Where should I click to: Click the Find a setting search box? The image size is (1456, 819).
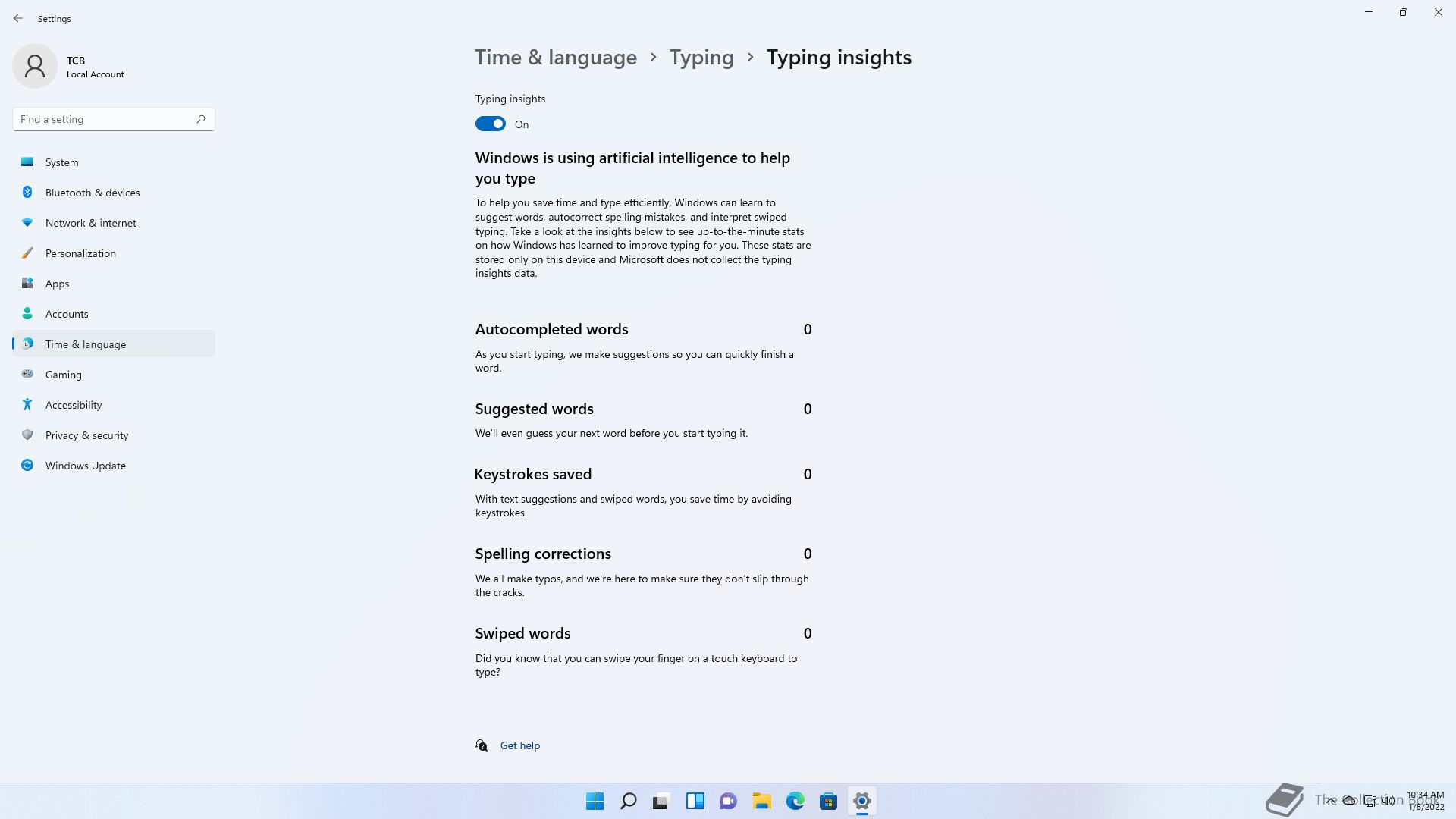coord(114,119)
